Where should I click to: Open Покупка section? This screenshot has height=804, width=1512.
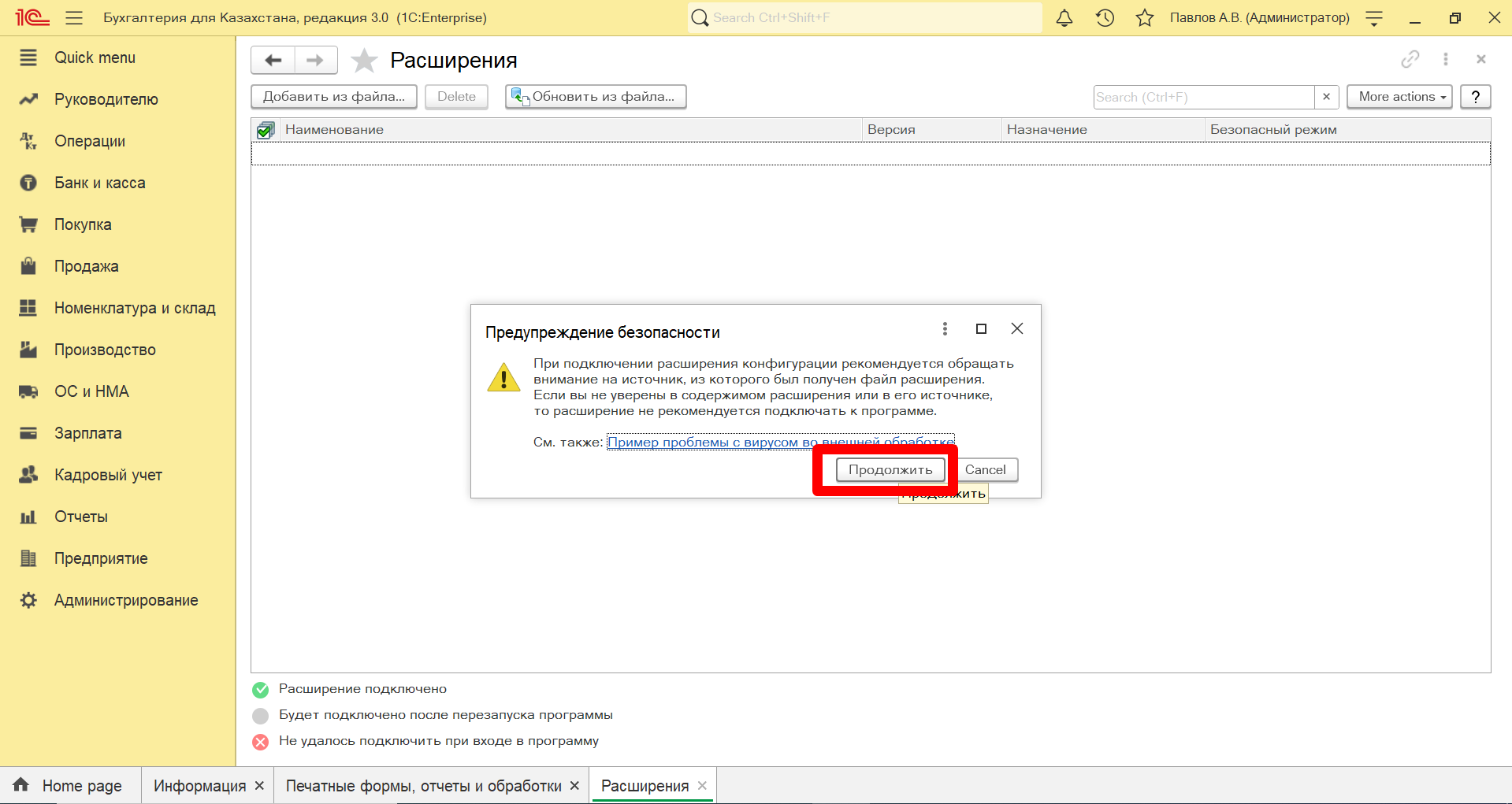pyautogui.click(x=83, y=224)
